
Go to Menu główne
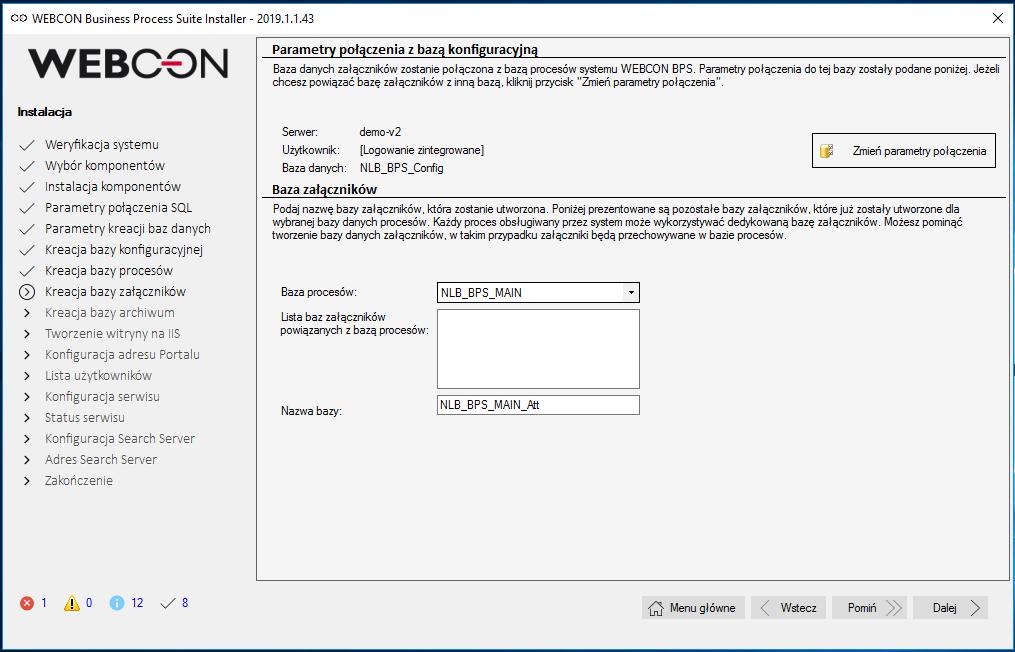(x=693, y=608)
